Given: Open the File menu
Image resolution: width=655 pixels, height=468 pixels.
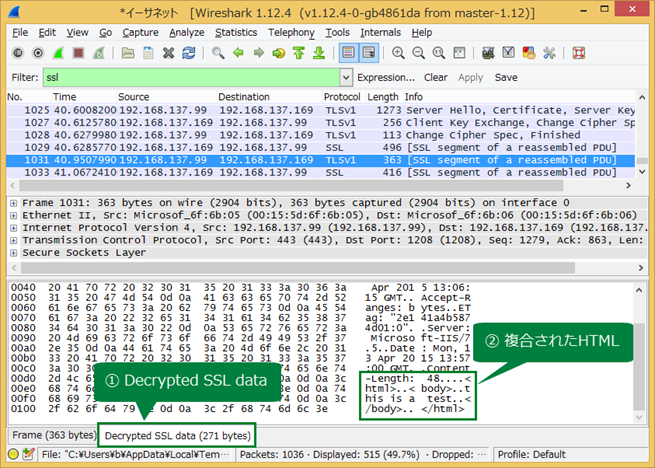Looking at the screenshot, I should point(20,33).
